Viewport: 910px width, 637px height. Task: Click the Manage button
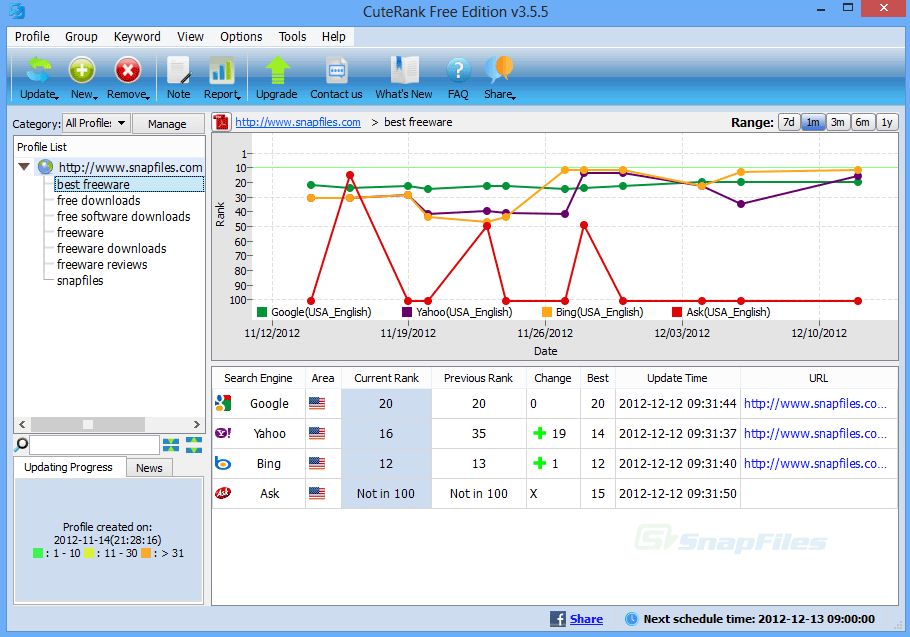click(x=167, y=124)
